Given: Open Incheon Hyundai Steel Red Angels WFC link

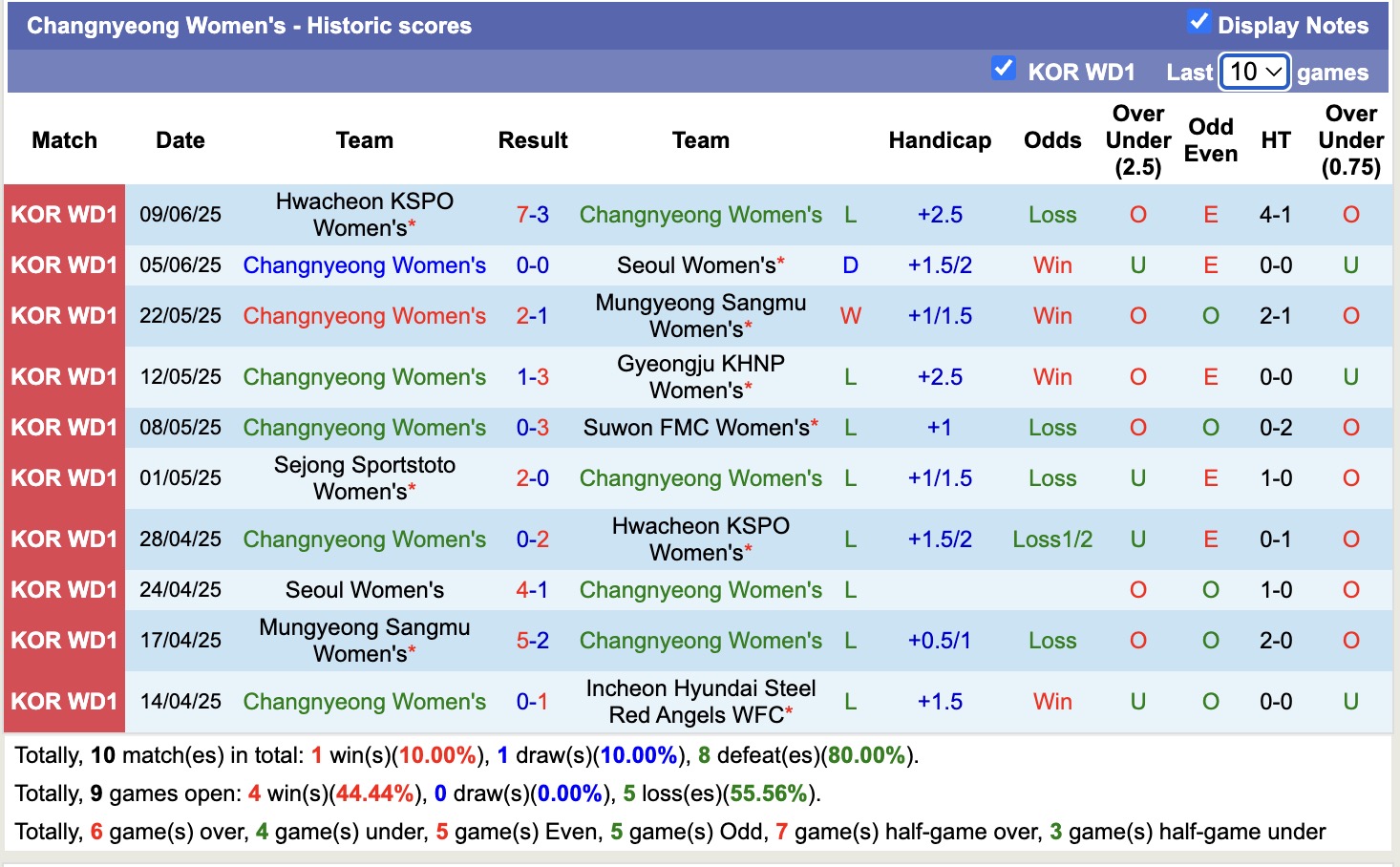Looking at the screenshot, I should (700, 701).
